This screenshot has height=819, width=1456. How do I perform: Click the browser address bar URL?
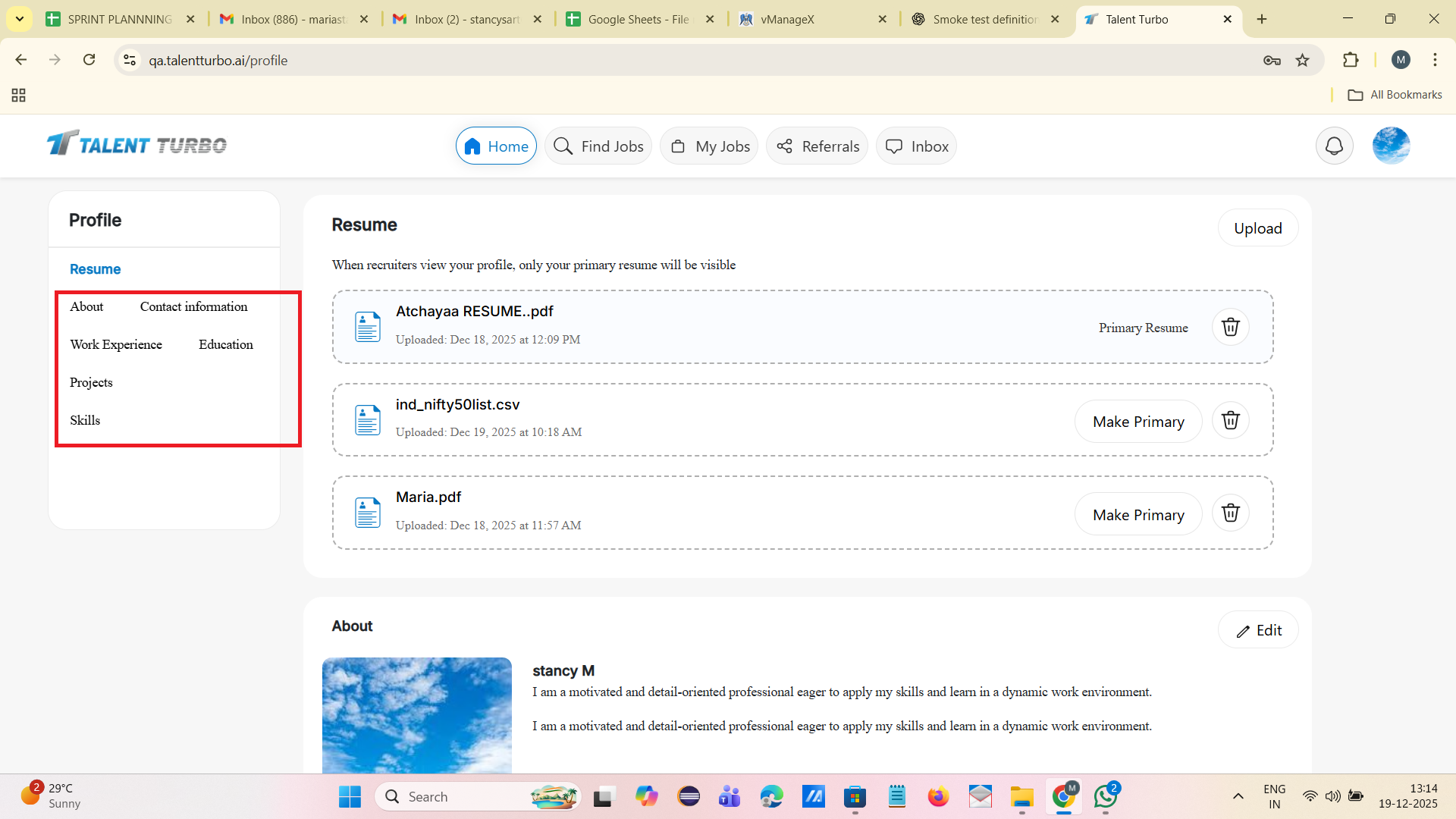[218, 60]
